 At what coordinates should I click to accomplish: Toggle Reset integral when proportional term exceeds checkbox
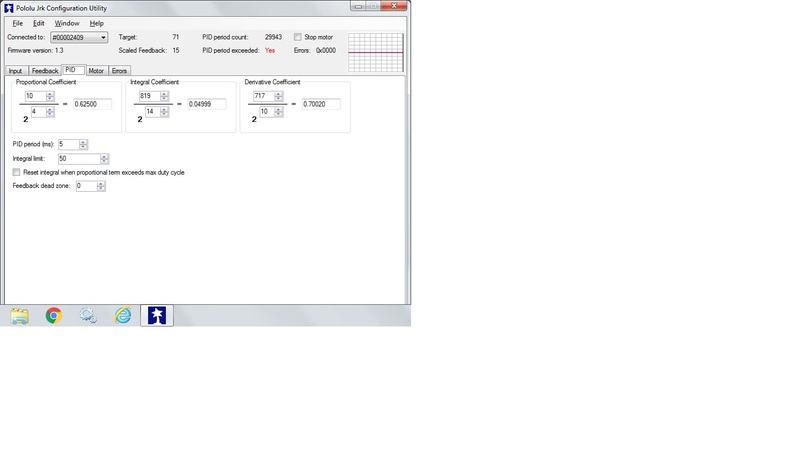coord(16,172)
